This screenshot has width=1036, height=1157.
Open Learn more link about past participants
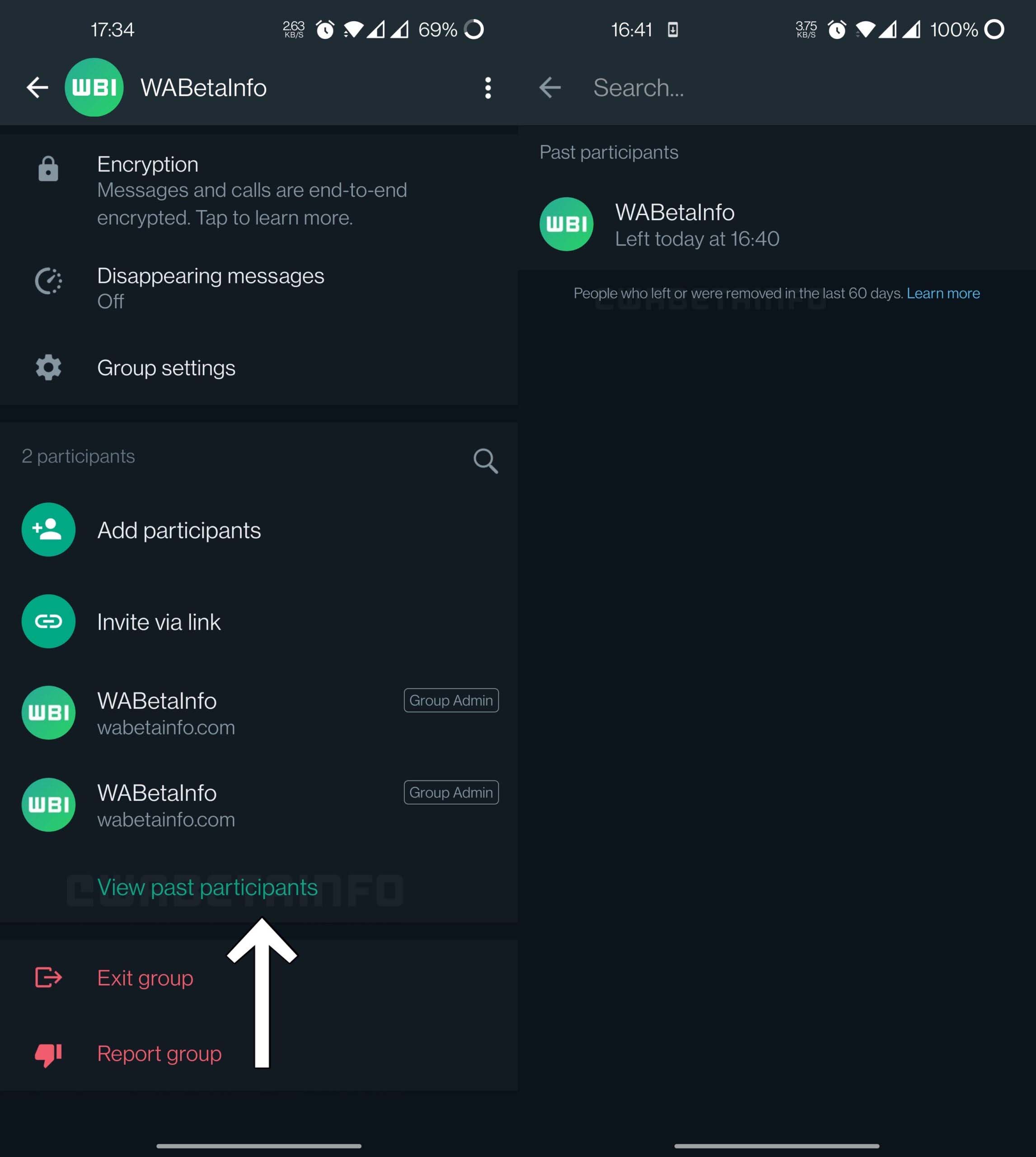(x=943, y=293)
